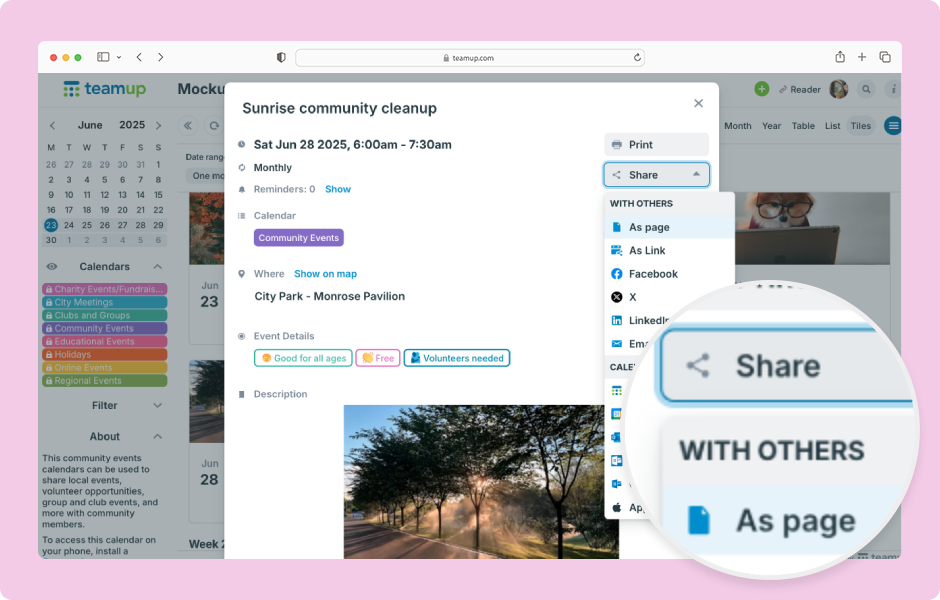Open the privacy report shield icon
940x600 pixels.
[x=281, y=58]
